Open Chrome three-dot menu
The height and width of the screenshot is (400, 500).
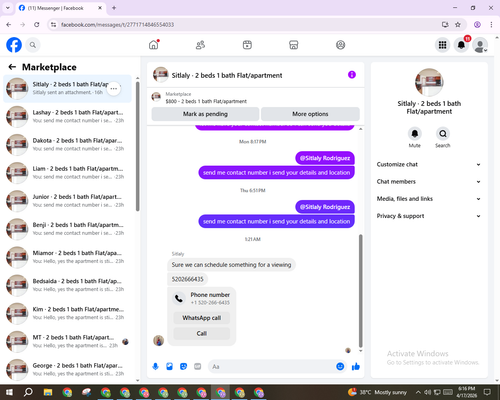[x=491, y=25]
